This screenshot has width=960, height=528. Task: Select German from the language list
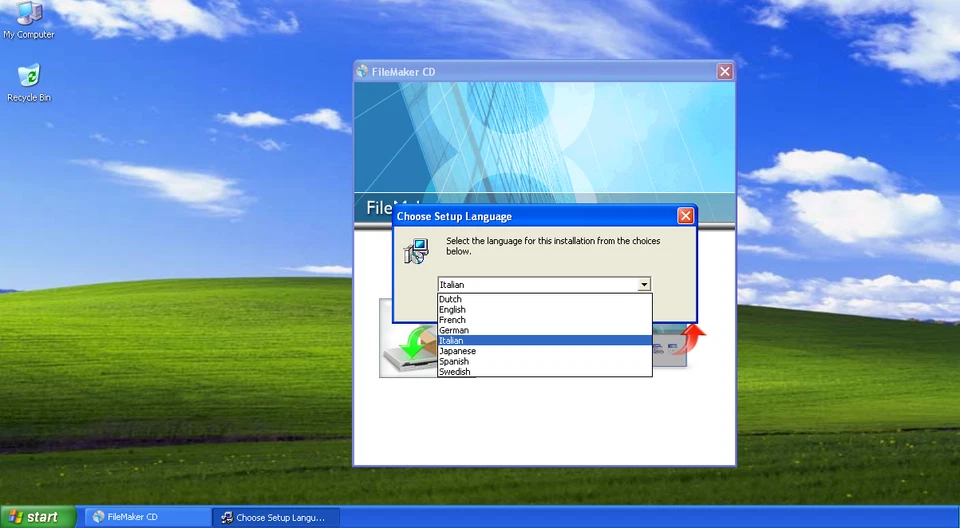pos(545,330)
